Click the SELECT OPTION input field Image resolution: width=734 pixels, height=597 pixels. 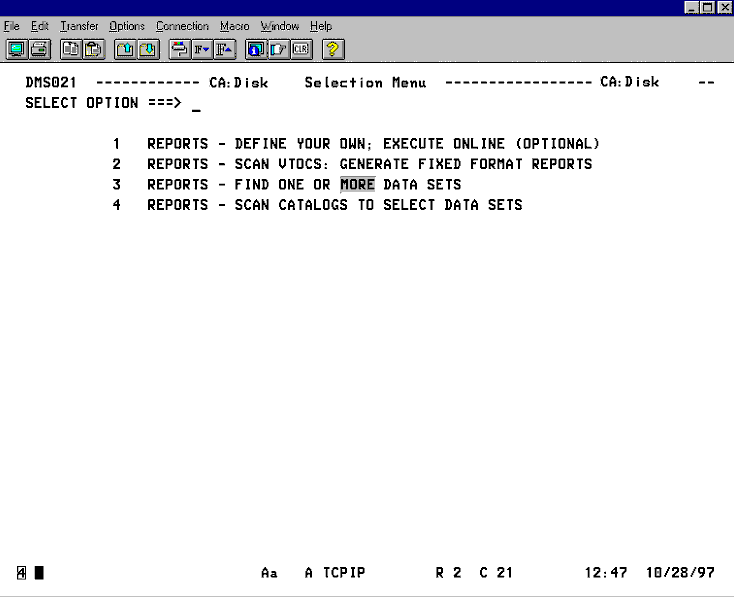click(x=196, y=103)
